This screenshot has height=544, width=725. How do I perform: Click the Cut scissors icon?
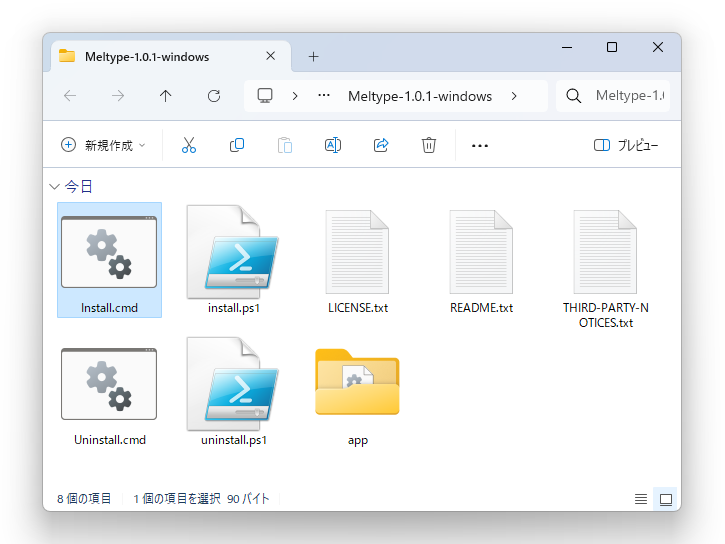click(189, 145)
